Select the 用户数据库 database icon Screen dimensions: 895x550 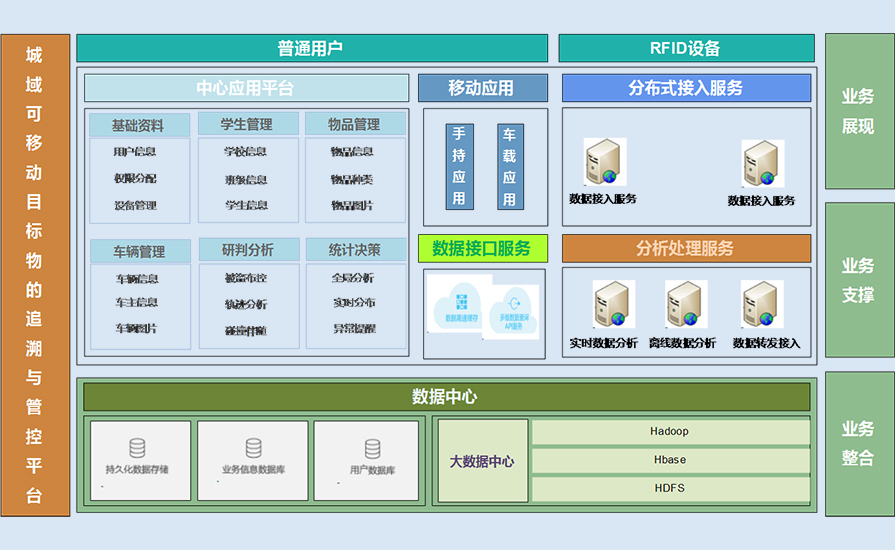click(372, 449)
